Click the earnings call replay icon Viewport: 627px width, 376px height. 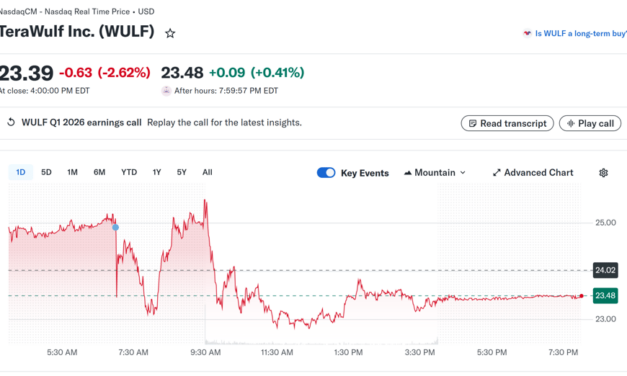11,122
